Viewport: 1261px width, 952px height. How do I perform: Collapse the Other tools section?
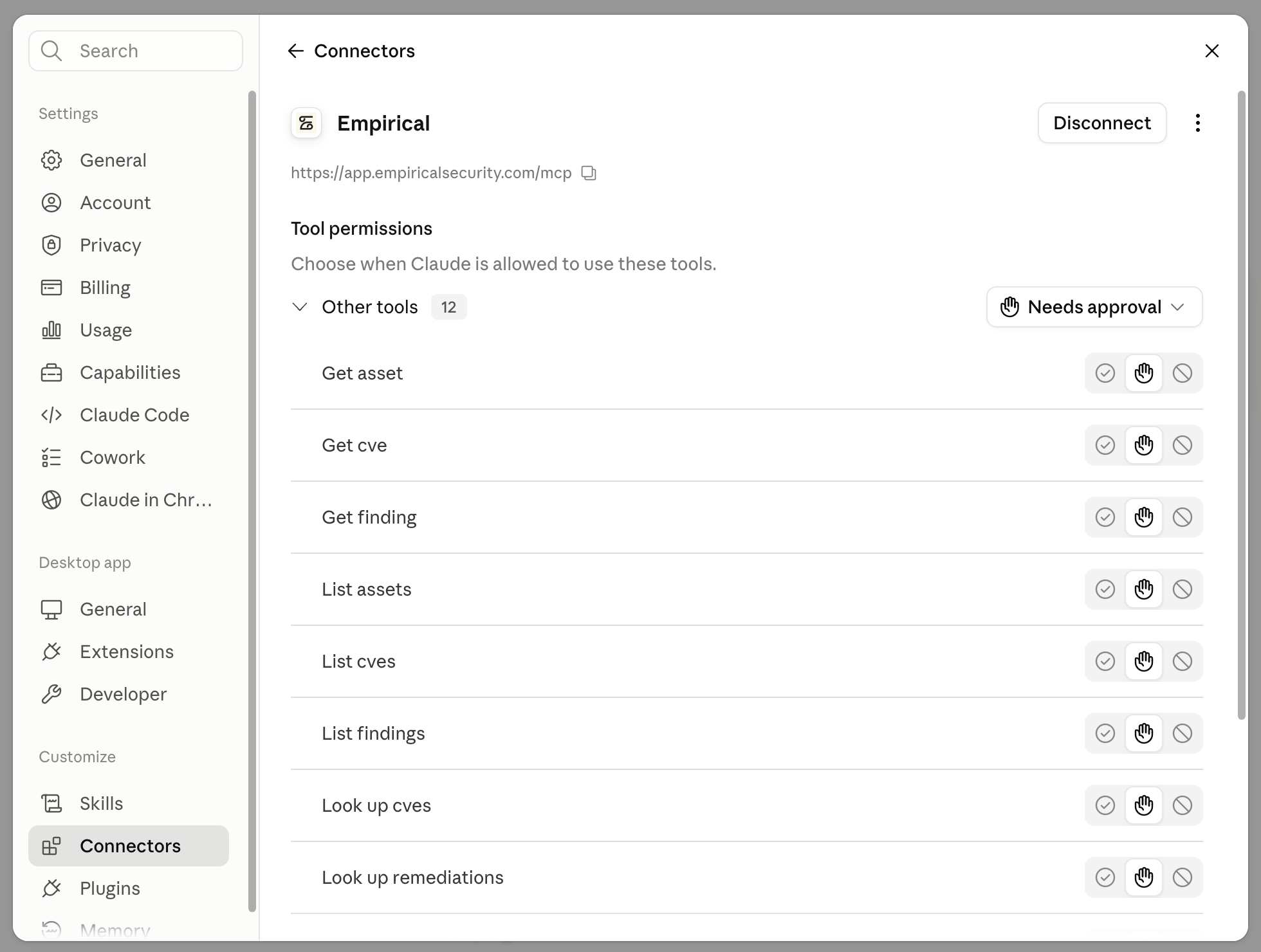pos(300,307)
